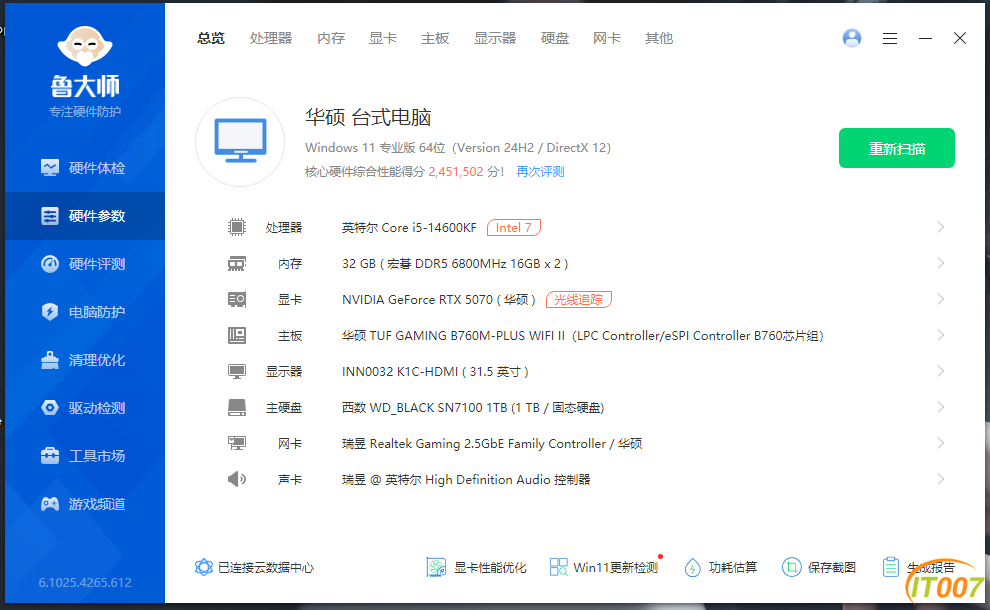Click the 处理器 chip icon
The image size is (990, 610).
point(237,227)
